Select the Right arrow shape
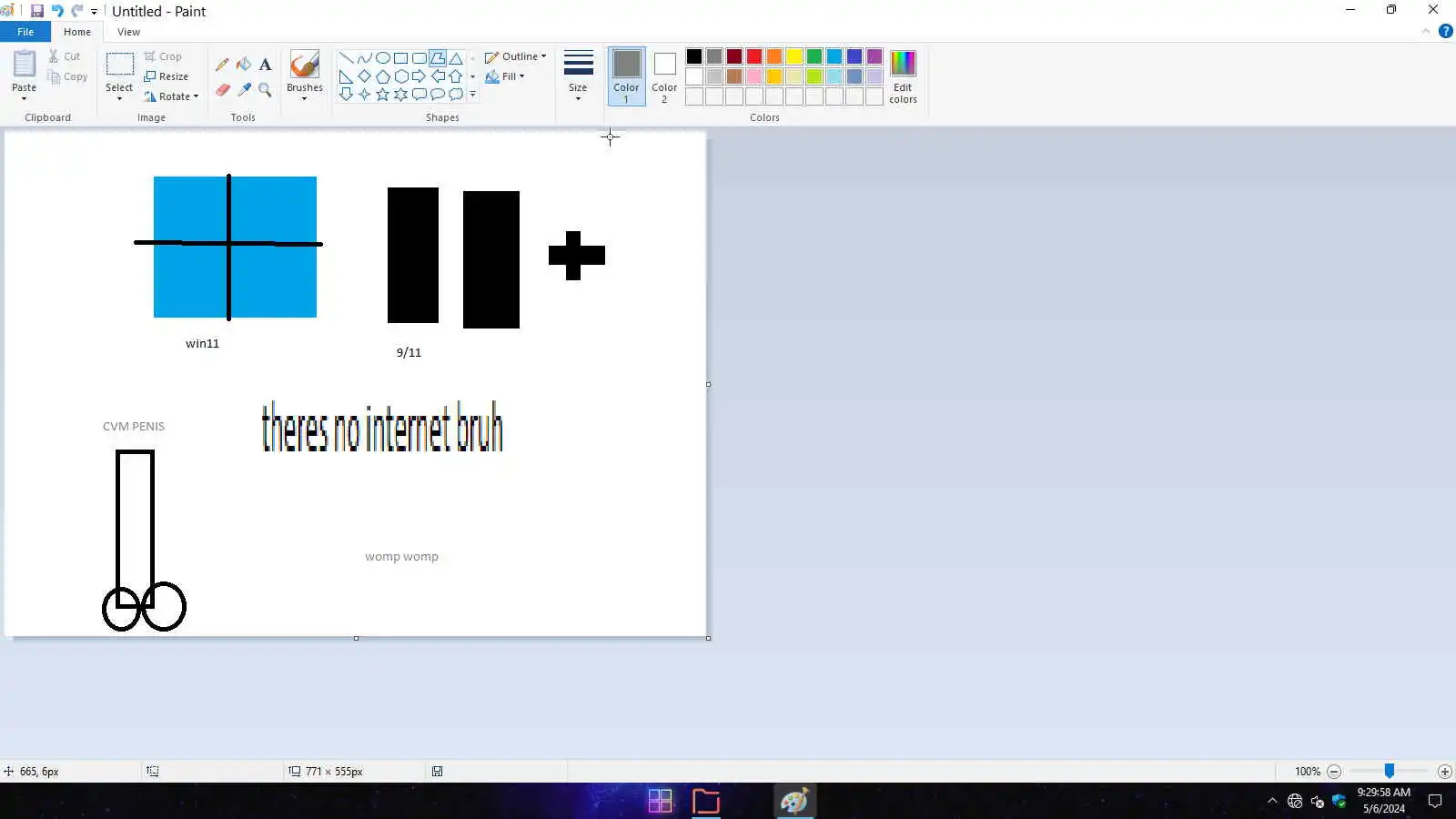Screen dimensions: 1456x819 [x=419, y=76]
